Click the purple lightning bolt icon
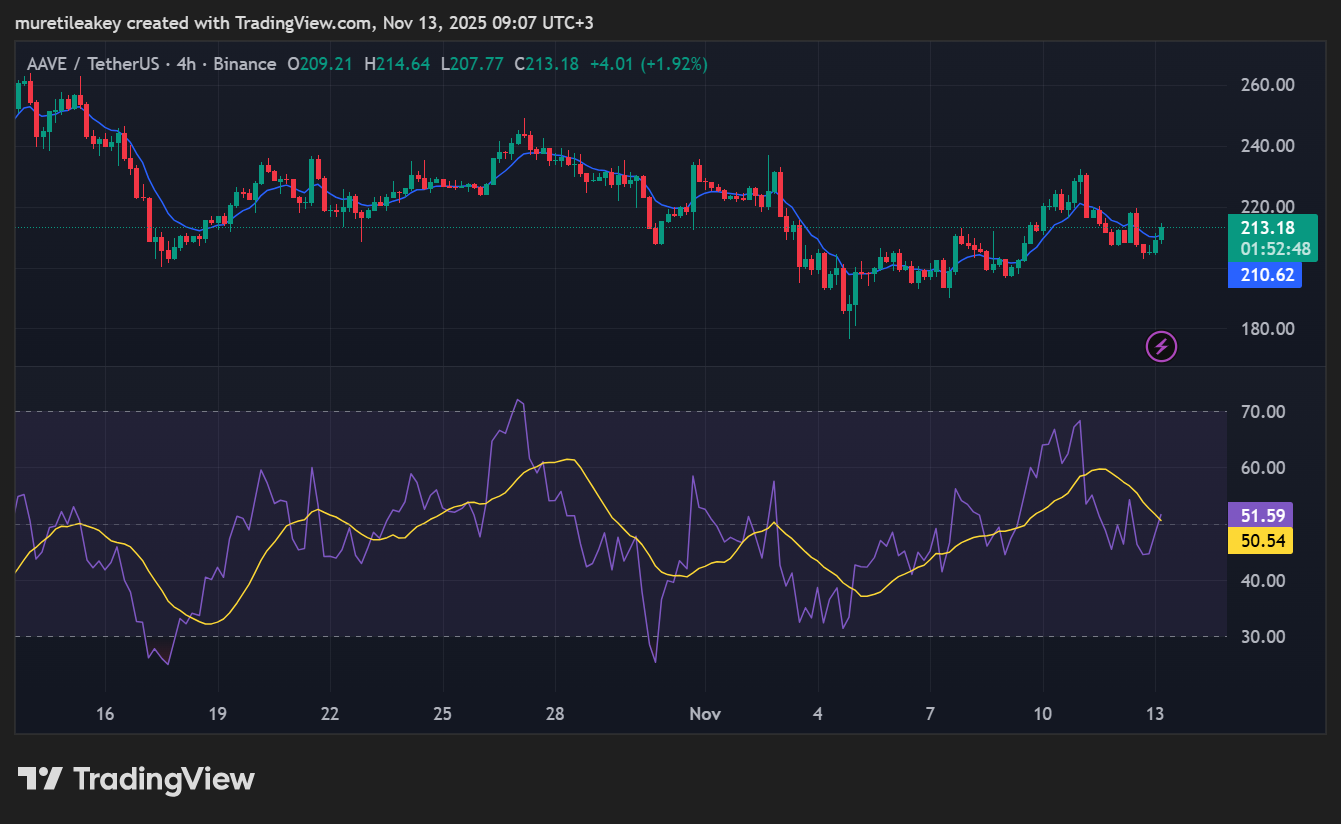This screenshot has width=1341, height=824. [x=1161, y=347]
